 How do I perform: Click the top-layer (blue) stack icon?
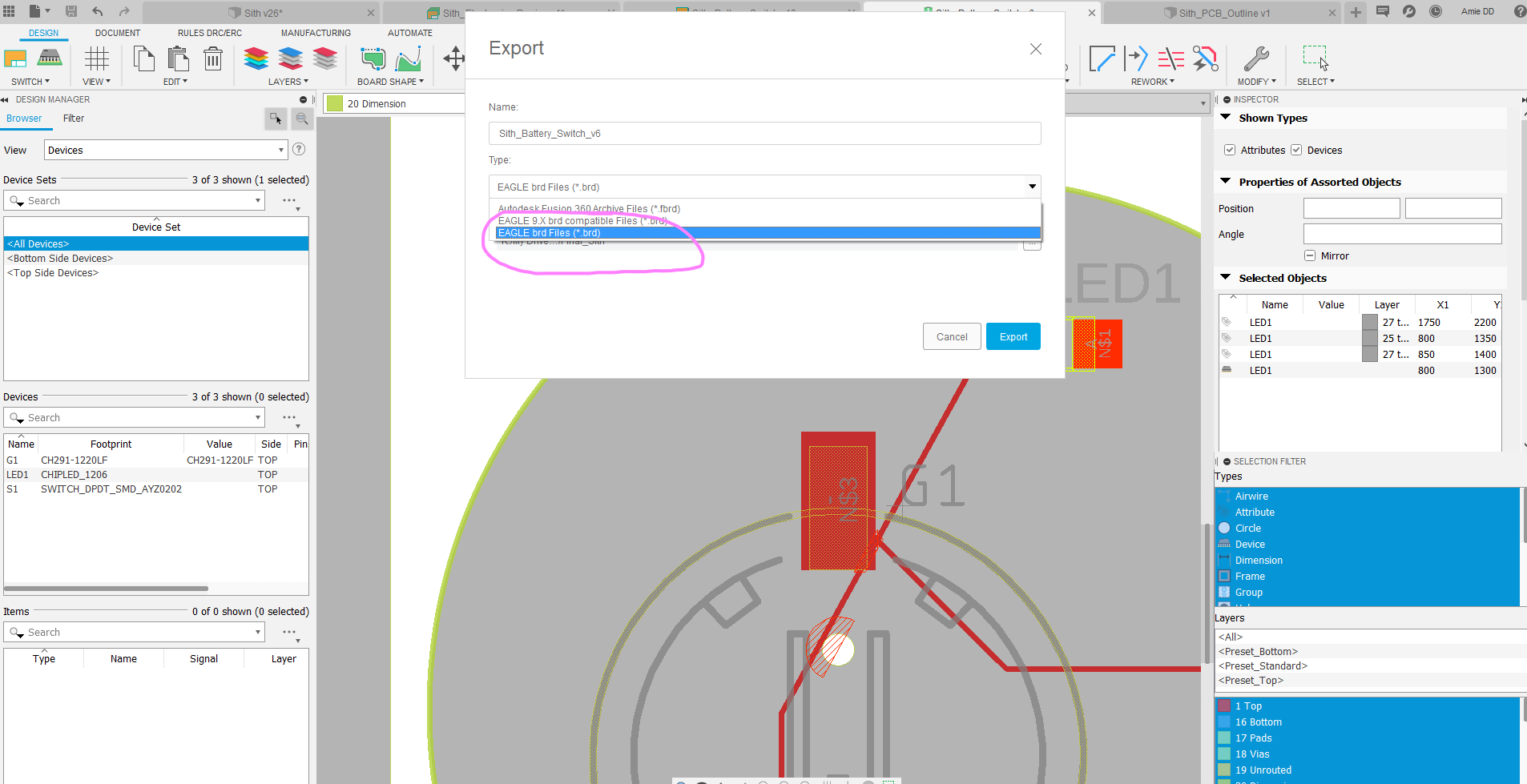pyautogui.click(x=291, y=58)
